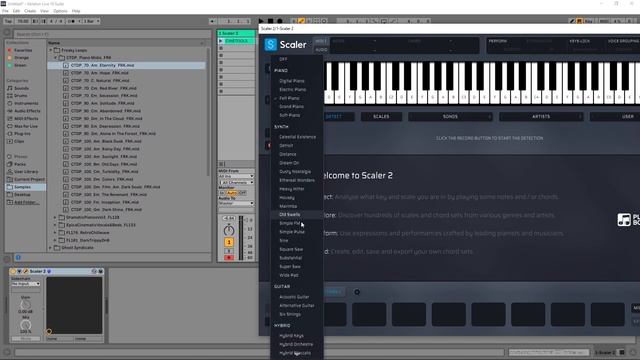Open the SONGS dropdown in Scaler
This screenshot has height=360, width=640.
450,117
